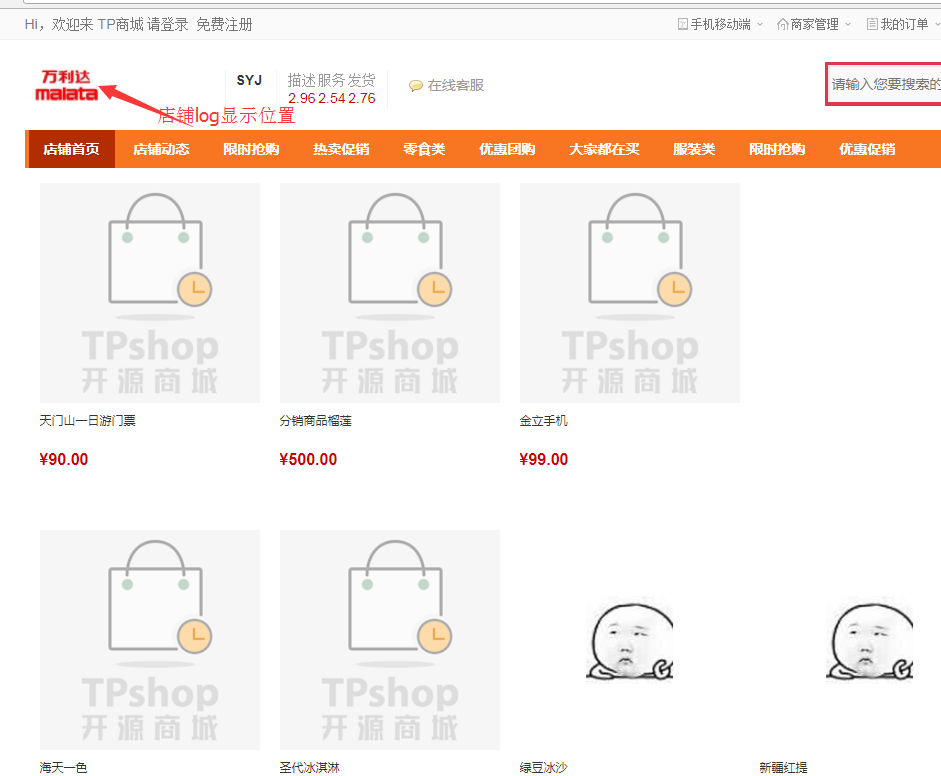The image size is (941, 776).
Task: Expand the 商家管理 dropdown menu
Action: (x=848, y=24)
